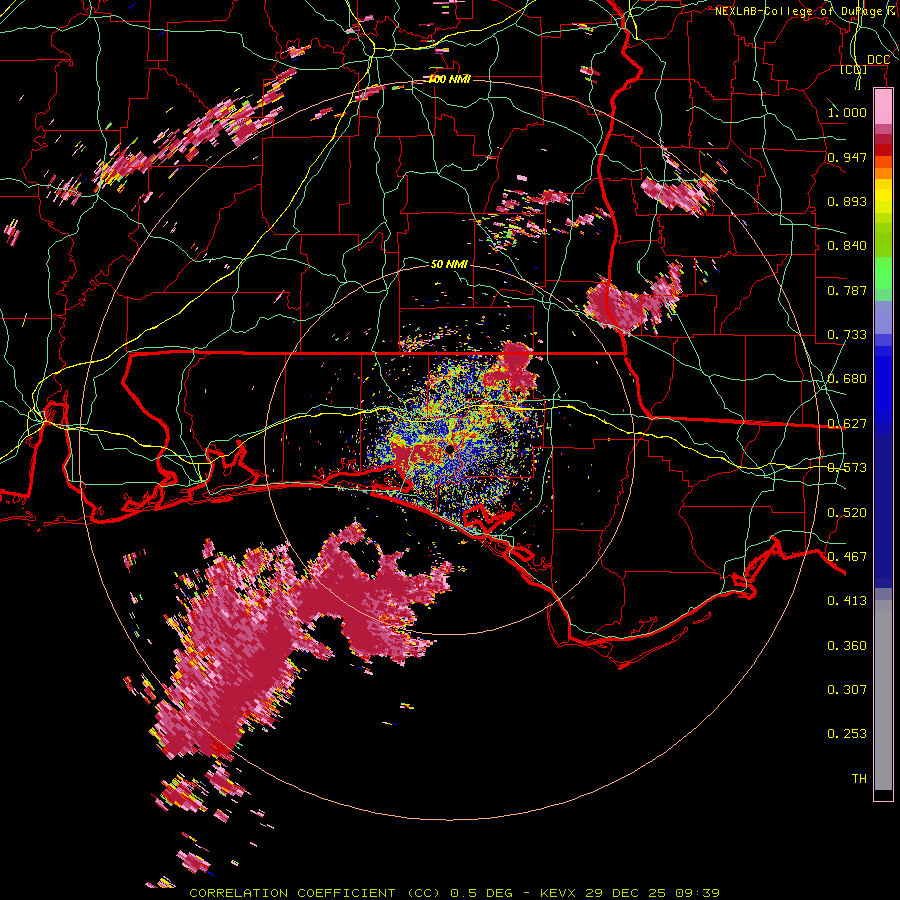Click the 0.680 scale value
The height and width of the screenshot is (900, 900).
847,378
